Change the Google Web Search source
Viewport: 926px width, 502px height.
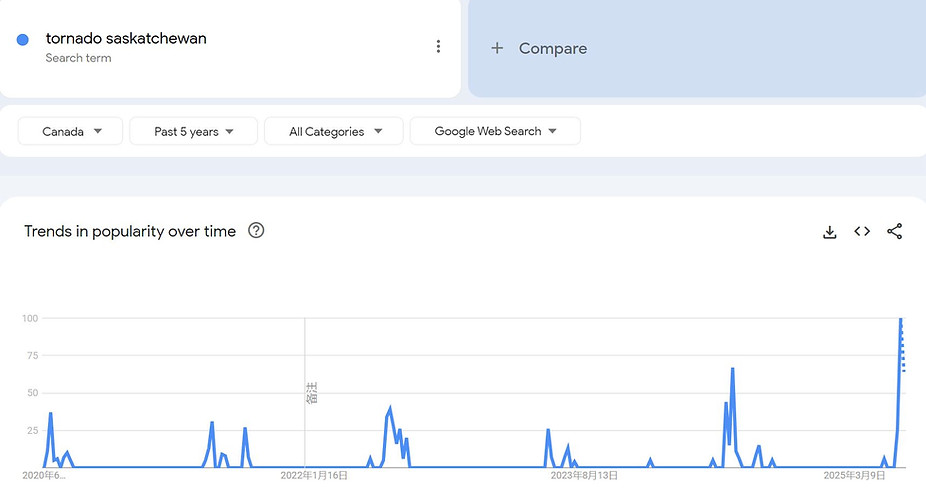coord(495,131)
